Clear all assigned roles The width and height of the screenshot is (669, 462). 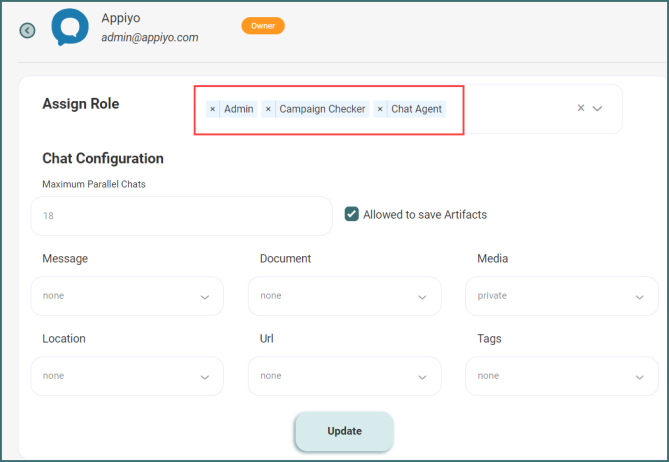[x=581, y=108]
